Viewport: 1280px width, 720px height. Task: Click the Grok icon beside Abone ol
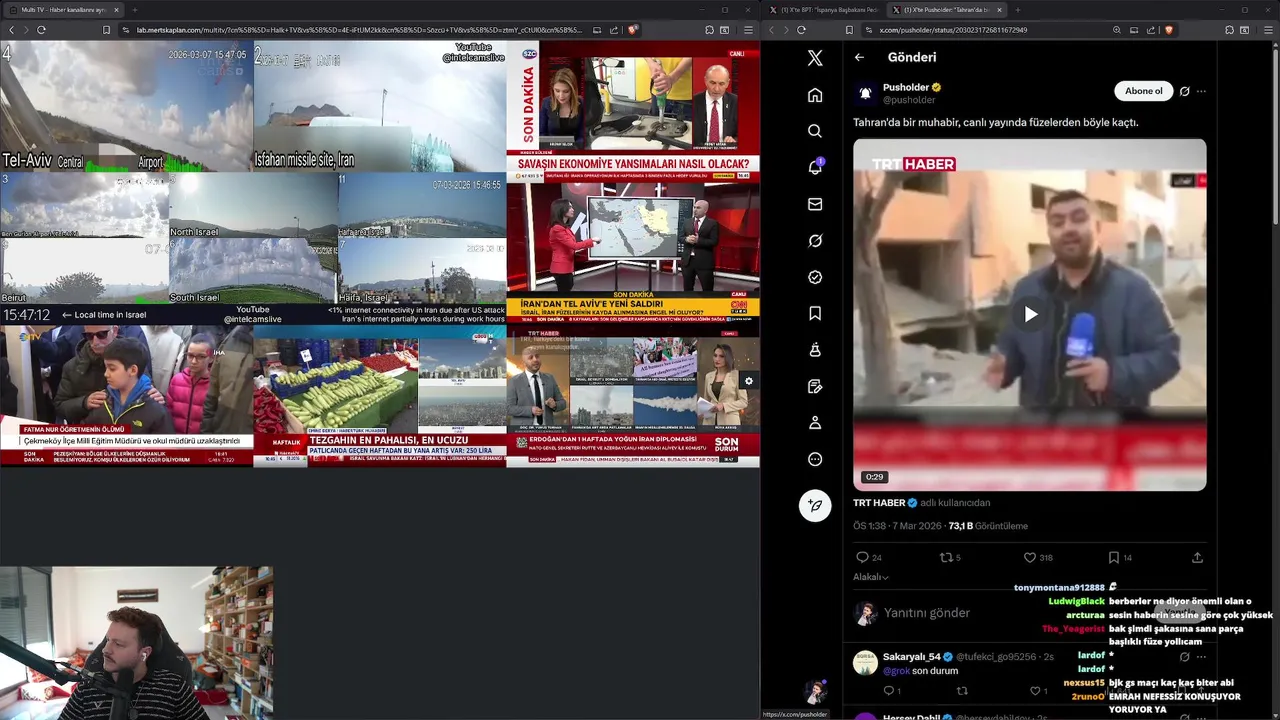pyautogui.click(x=1184, y=91)
